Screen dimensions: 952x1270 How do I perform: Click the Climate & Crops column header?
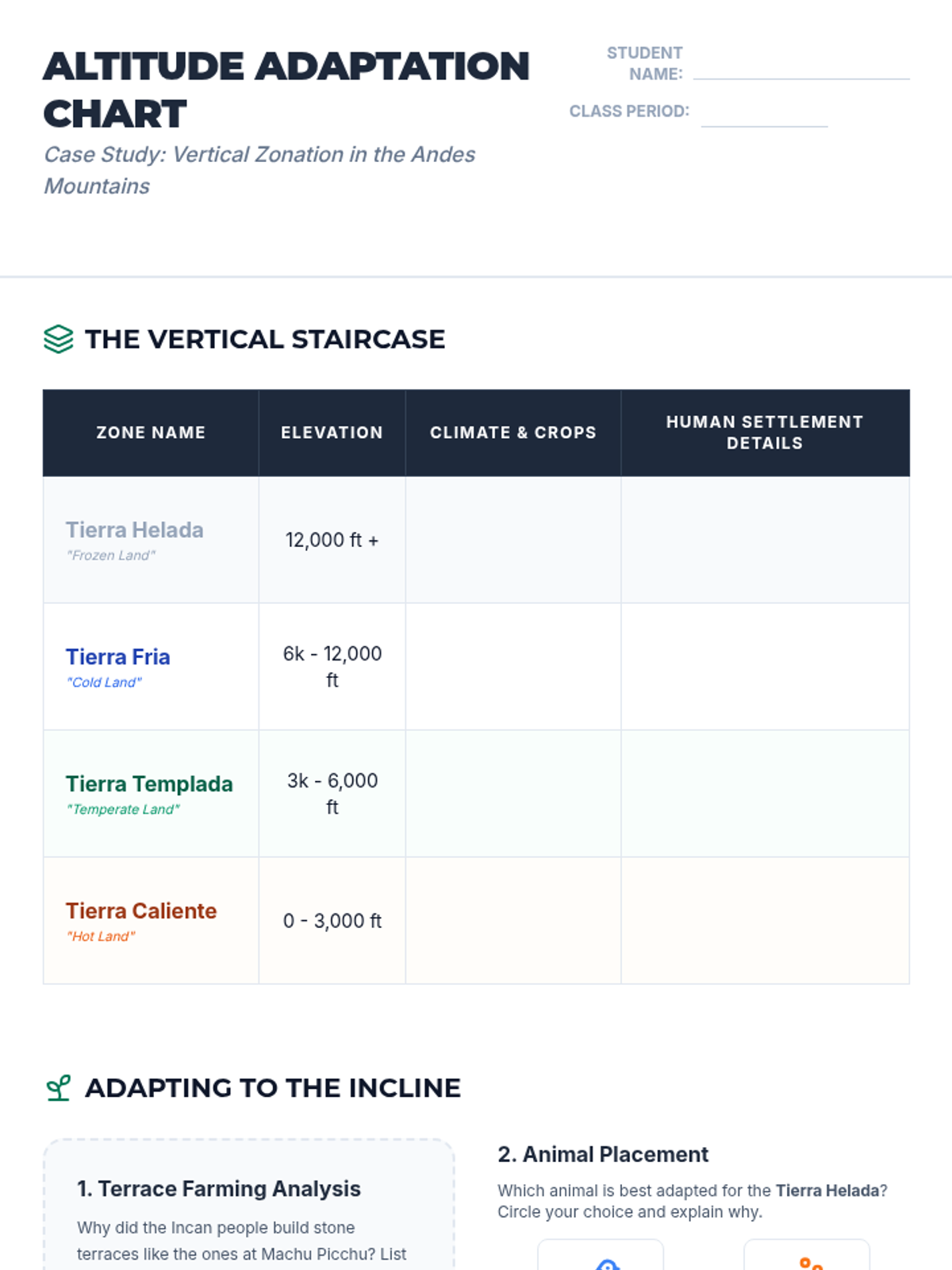coord(512,433)
